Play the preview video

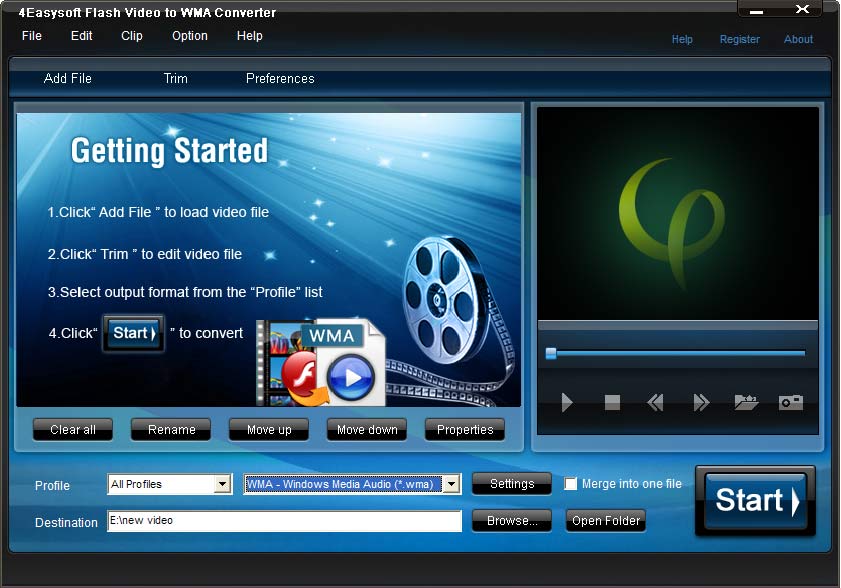coord(567,402)
